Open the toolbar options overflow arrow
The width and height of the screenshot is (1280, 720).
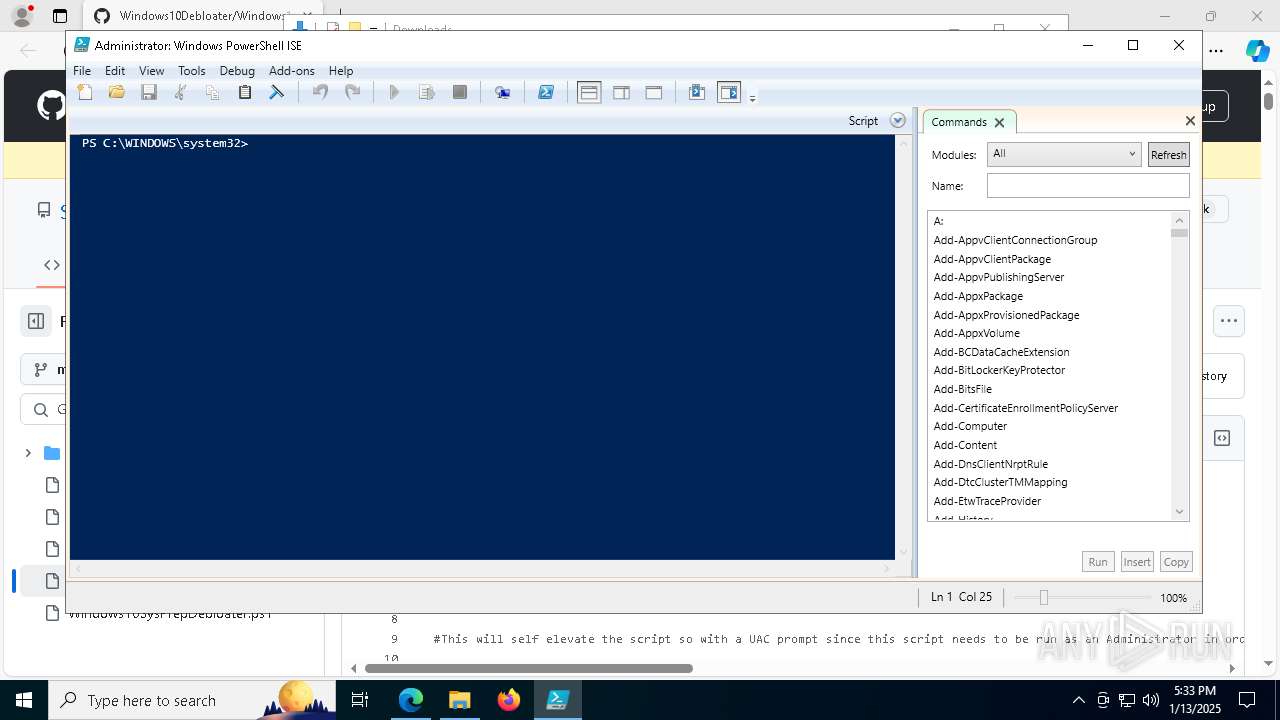coord(753,97)
